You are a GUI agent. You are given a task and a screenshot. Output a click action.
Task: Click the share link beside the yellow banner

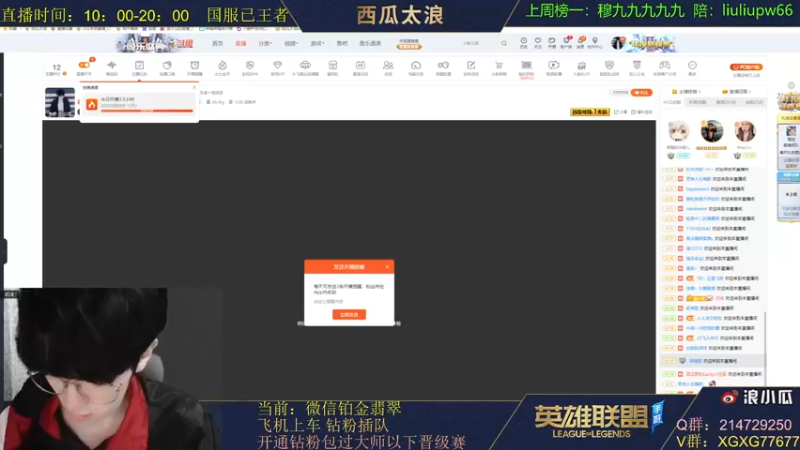(620, 112)
